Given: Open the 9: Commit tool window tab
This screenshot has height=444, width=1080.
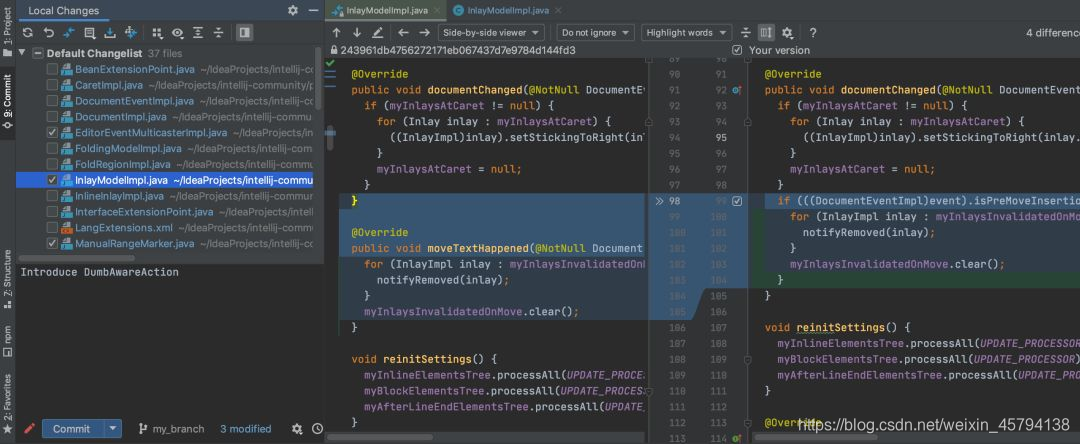Looking at the screenshot, I should tap(8, 102).
